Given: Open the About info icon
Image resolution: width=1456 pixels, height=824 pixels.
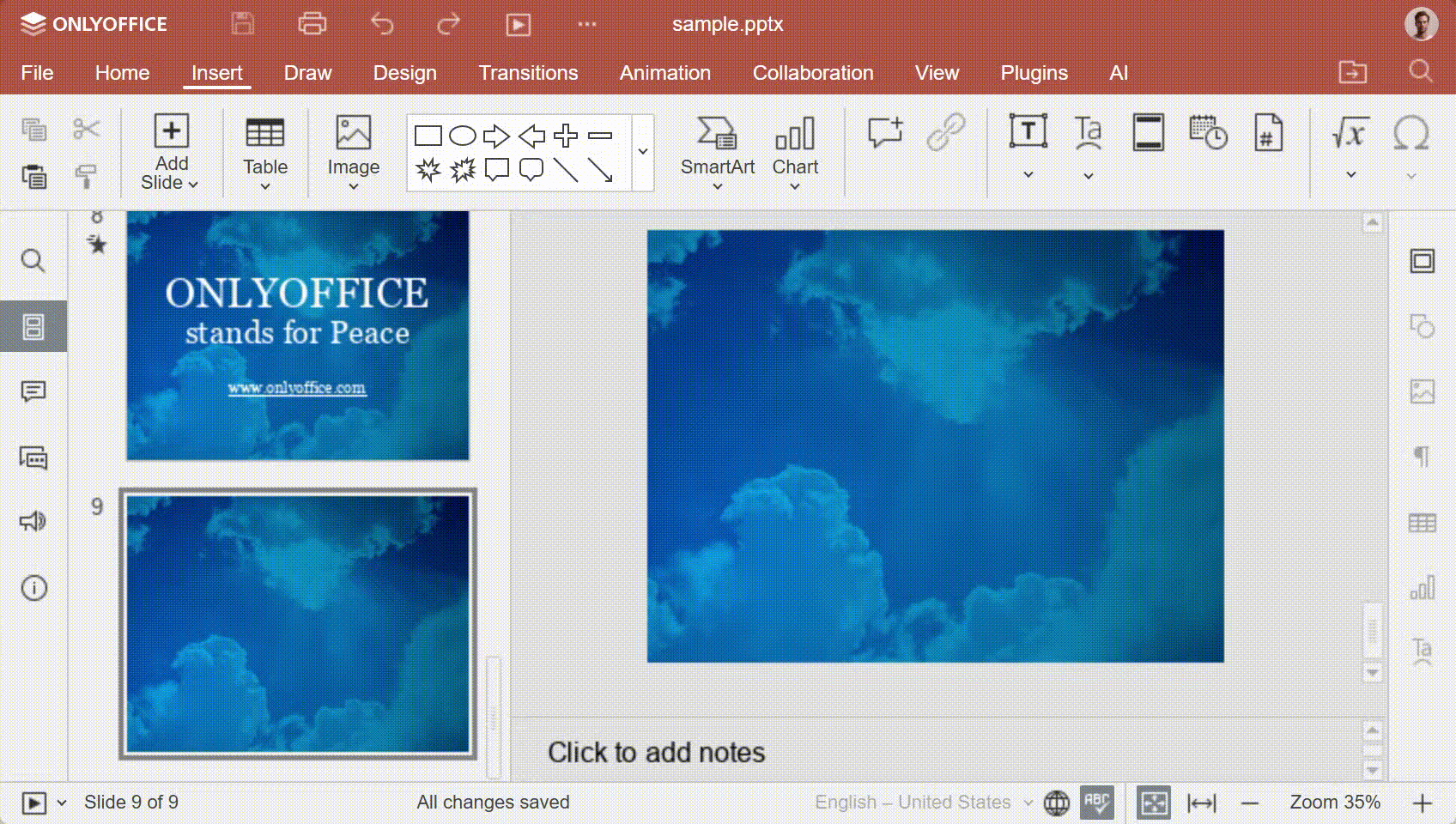Looking at the screenshot, I should coord(33,588).
